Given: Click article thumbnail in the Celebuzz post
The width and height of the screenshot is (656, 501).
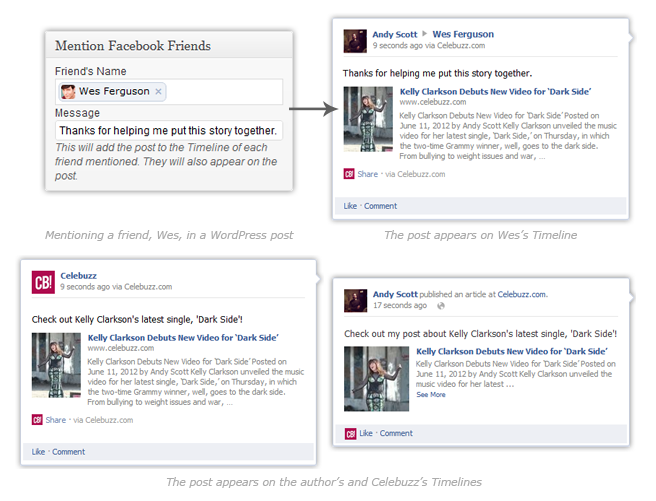Looking at the screenshot, I should (56, 365).
